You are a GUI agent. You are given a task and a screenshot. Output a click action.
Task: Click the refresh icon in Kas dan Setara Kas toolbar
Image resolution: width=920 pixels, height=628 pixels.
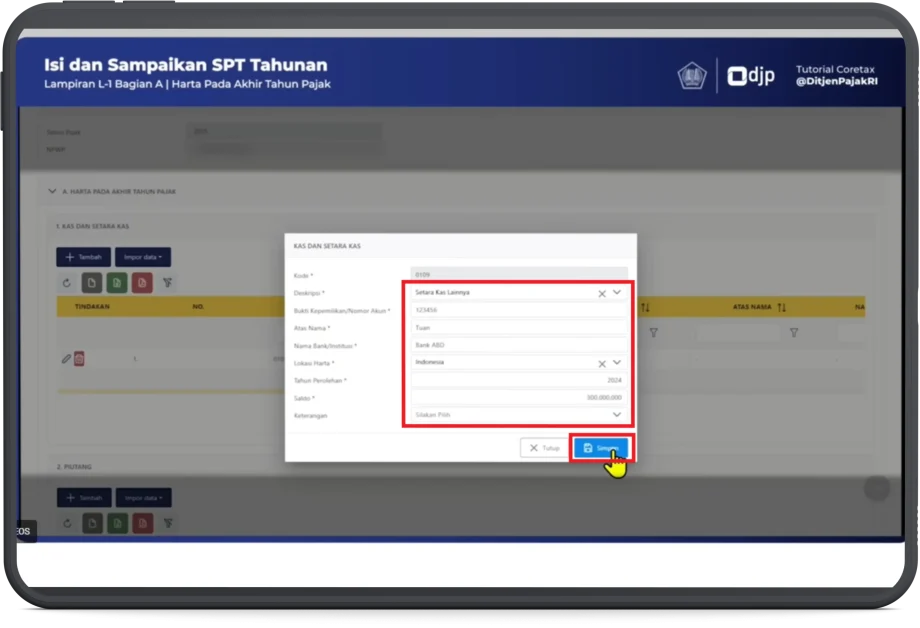tap(67, 283)
